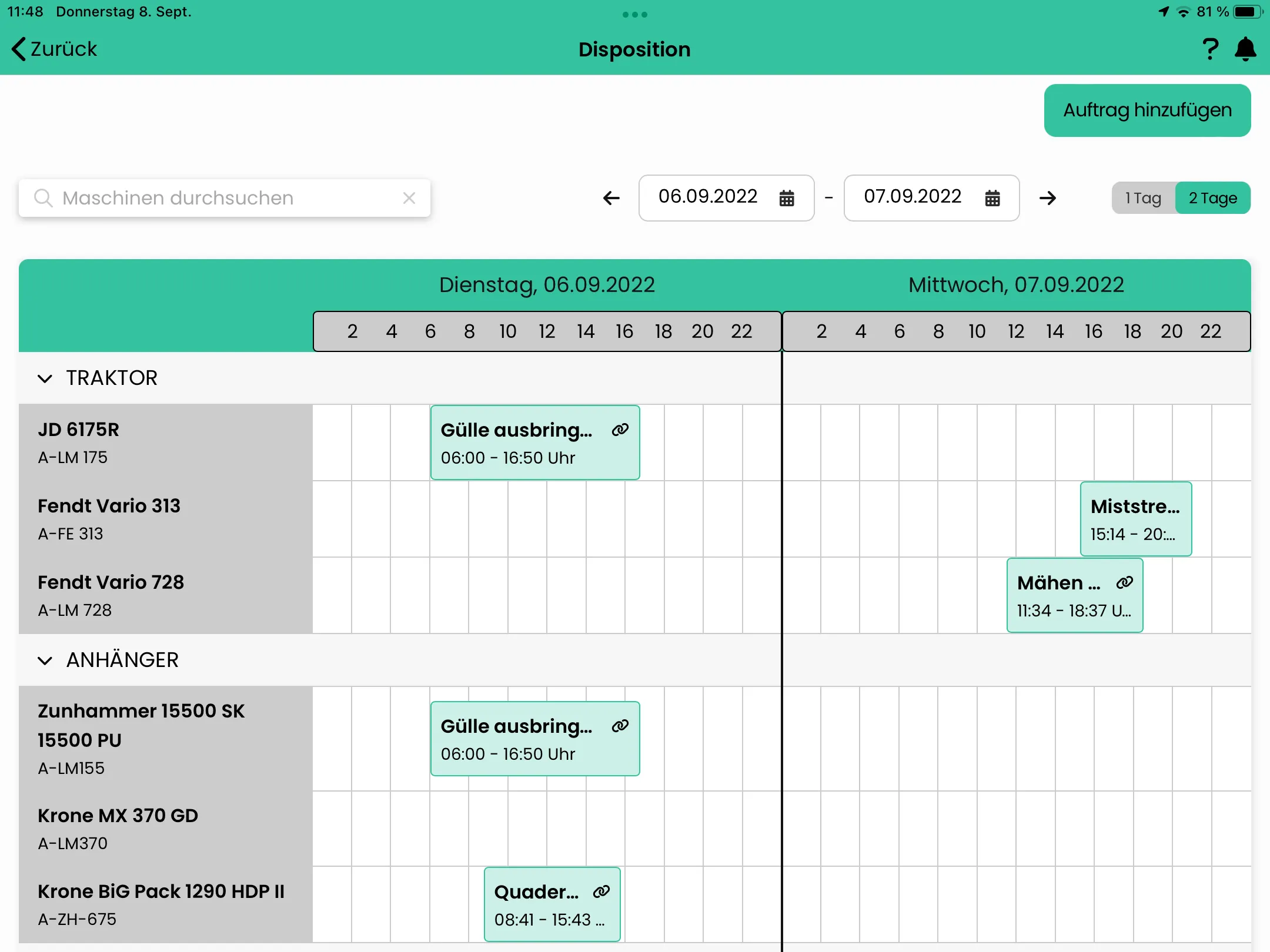Viewport: 1270px width, 952px height.
Task: Open calendar picker for end date 07.09.2022
Action: pos(992,198)
